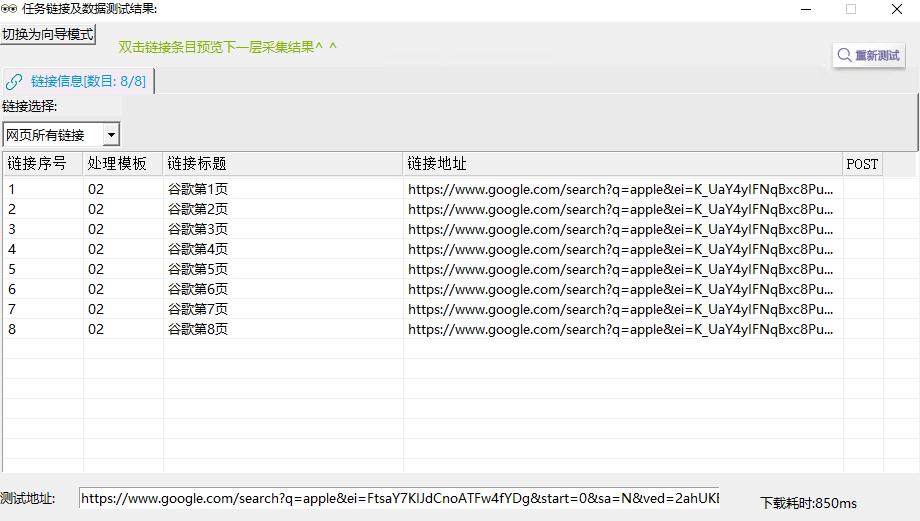Expand the 网页所有链接 dropdown arrow
Viewport: 920px width, 521px height.
pyautogui.click(x=111, y=135)
